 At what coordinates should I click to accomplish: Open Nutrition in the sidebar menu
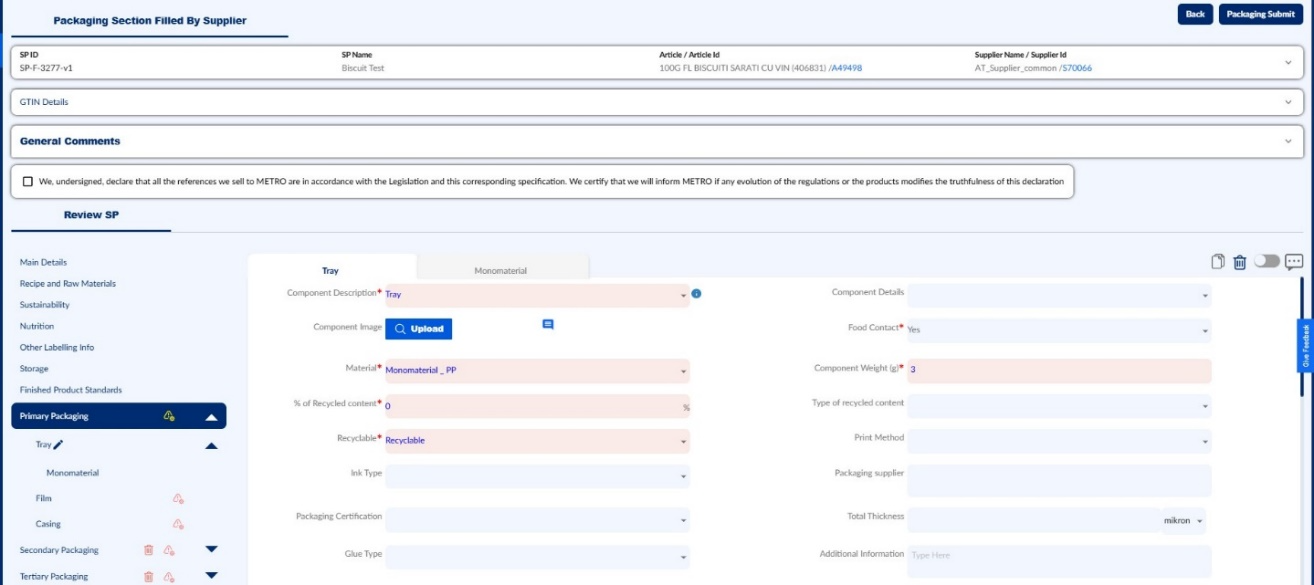(x=37, y=326)
